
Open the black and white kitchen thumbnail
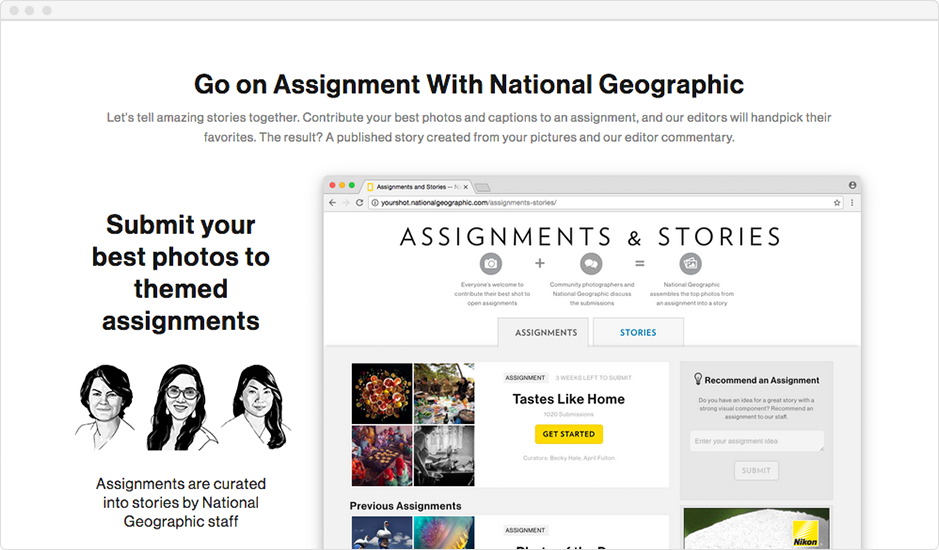tap(444, 455)
